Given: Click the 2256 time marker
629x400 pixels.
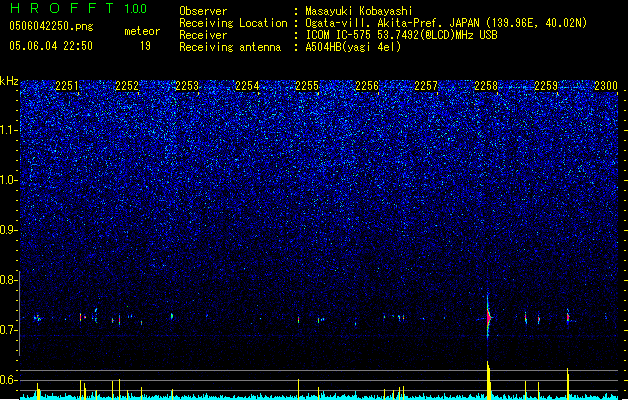Looking at the screenshot, I should [x=367, y=86].
